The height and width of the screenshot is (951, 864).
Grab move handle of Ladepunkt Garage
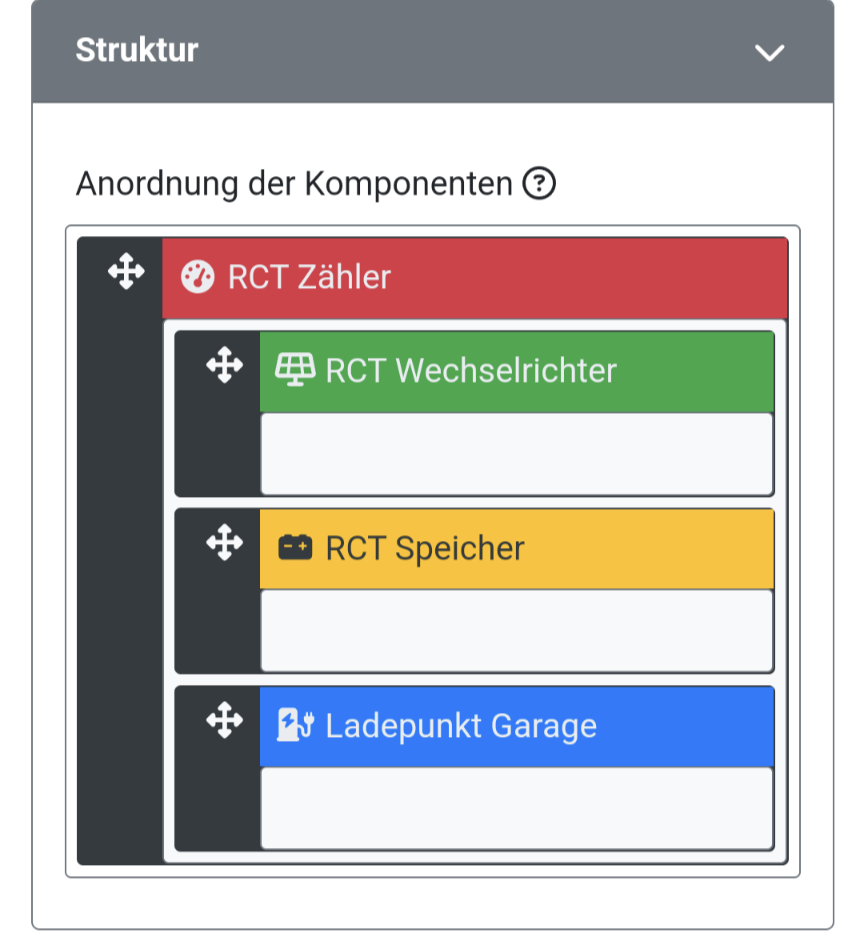[x=224, y=720]
